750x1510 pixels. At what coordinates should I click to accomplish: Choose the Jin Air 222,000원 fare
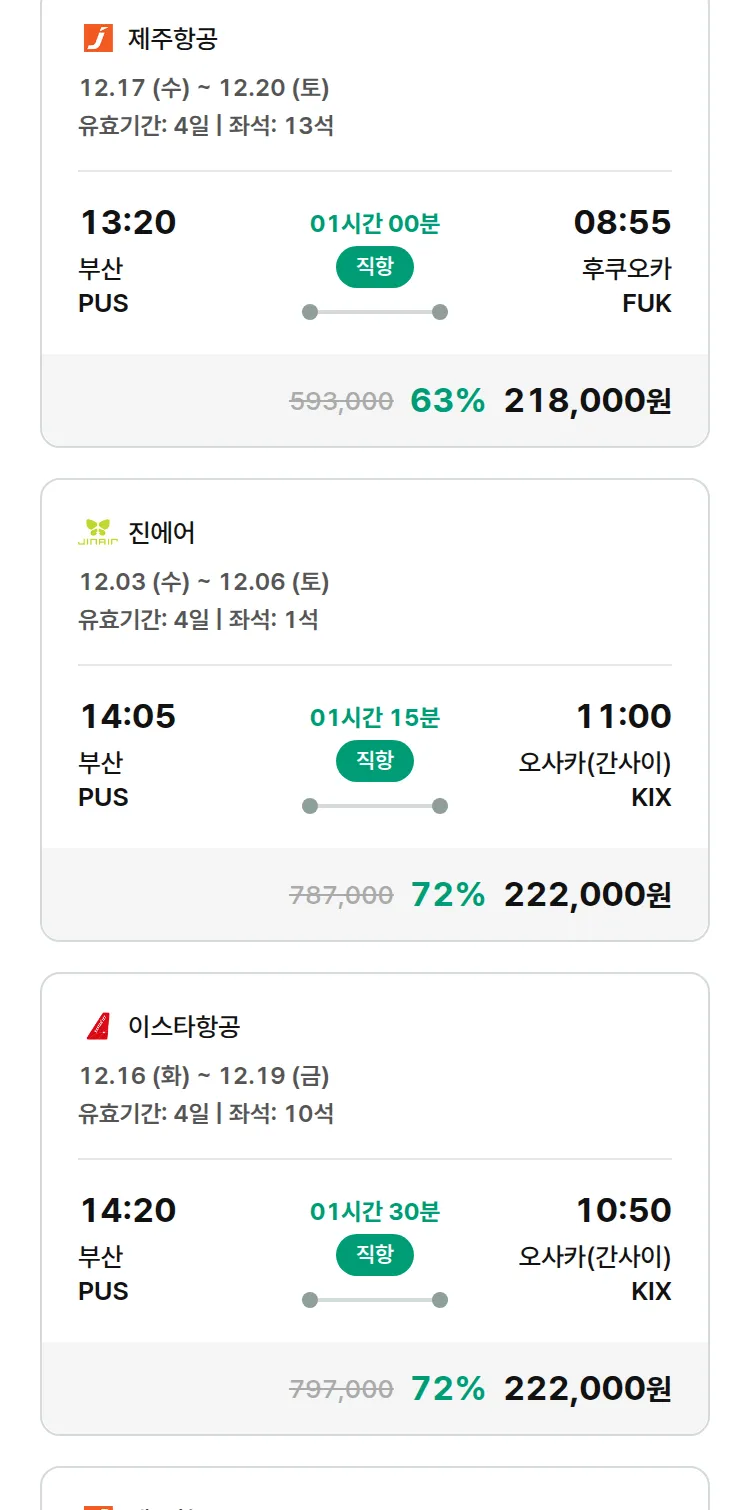coord(587,895)
